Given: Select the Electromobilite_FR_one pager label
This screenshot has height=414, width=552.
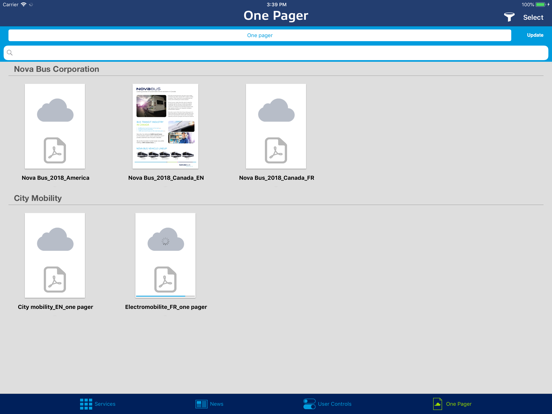Looking at the screenshot, I should pyautogui.click(x=166, y=307).
